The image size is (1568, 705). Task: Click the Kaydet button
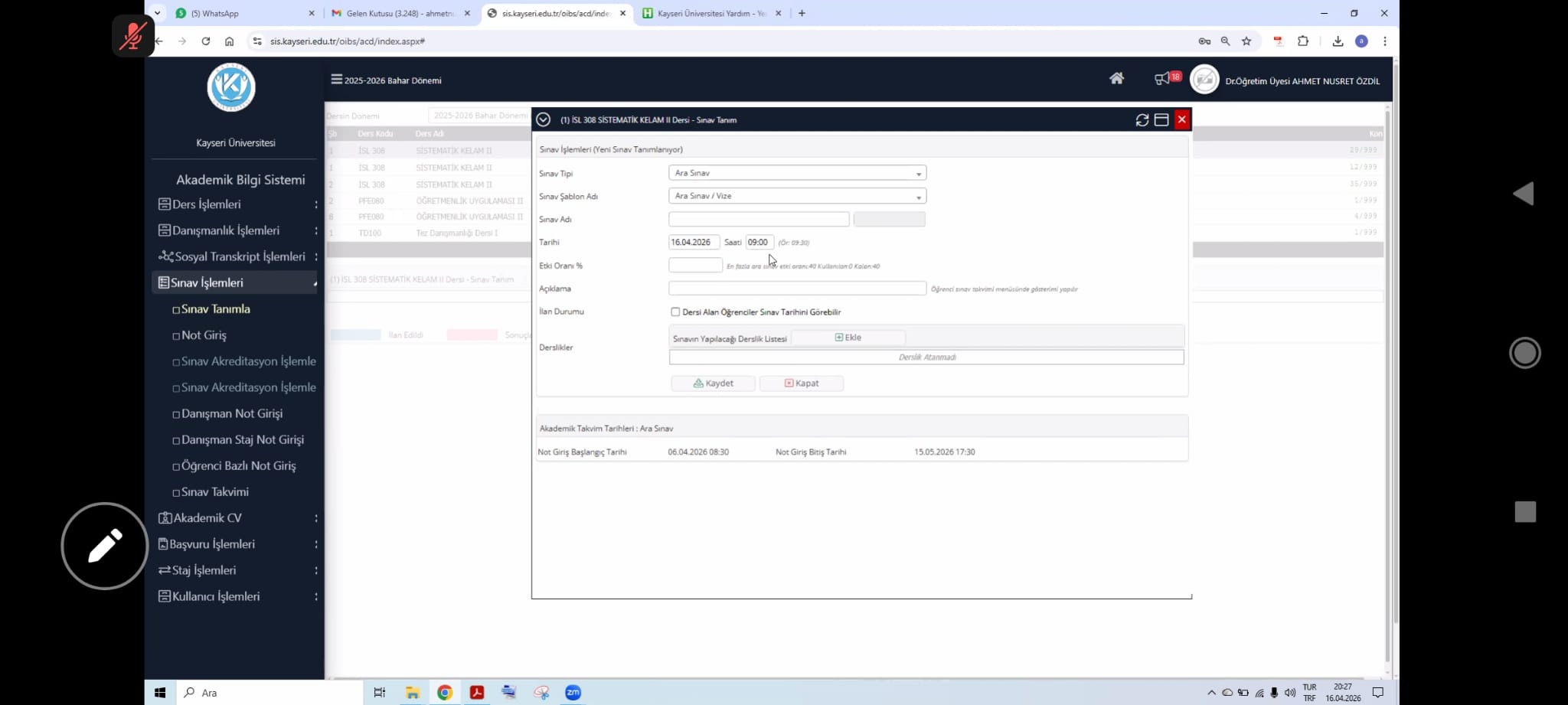(x=714, y=384)
